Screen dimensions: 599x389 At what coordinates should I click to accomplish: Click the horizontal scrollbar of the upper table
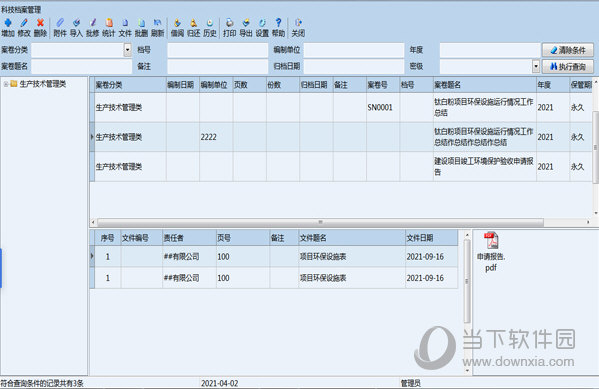(320, 222)
